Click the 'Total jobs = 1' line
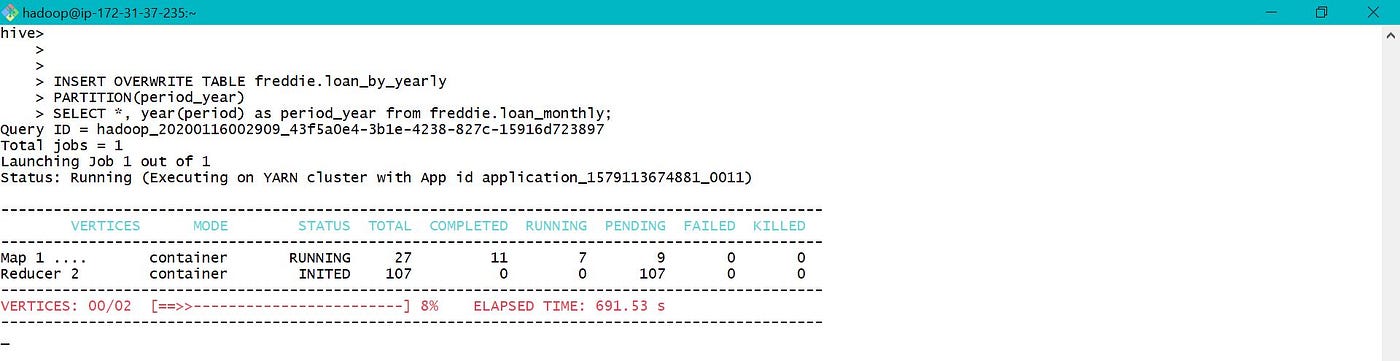1400x361 pixels. pyautogui.click(x=61, y=145)
